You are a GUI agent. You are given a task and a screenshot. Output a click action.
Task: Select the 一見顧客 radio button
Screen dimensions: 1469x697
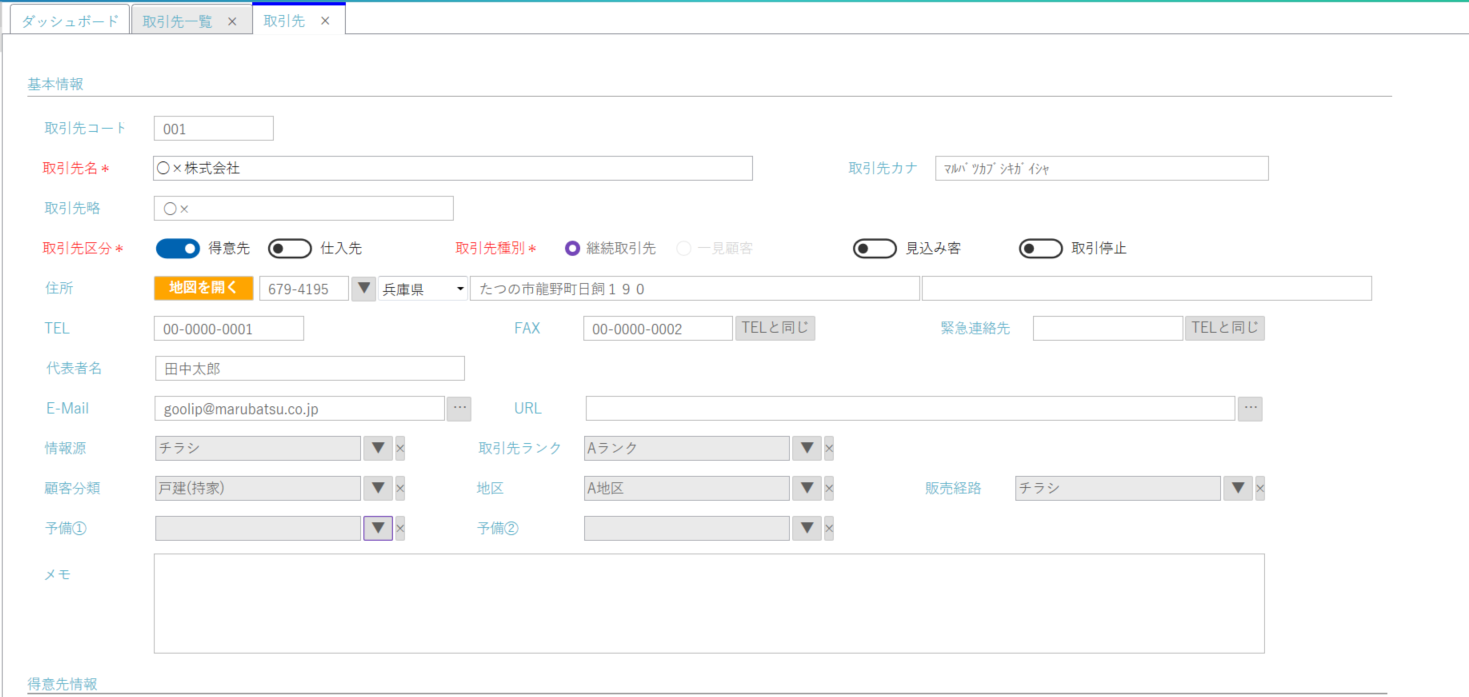point(684,248)
